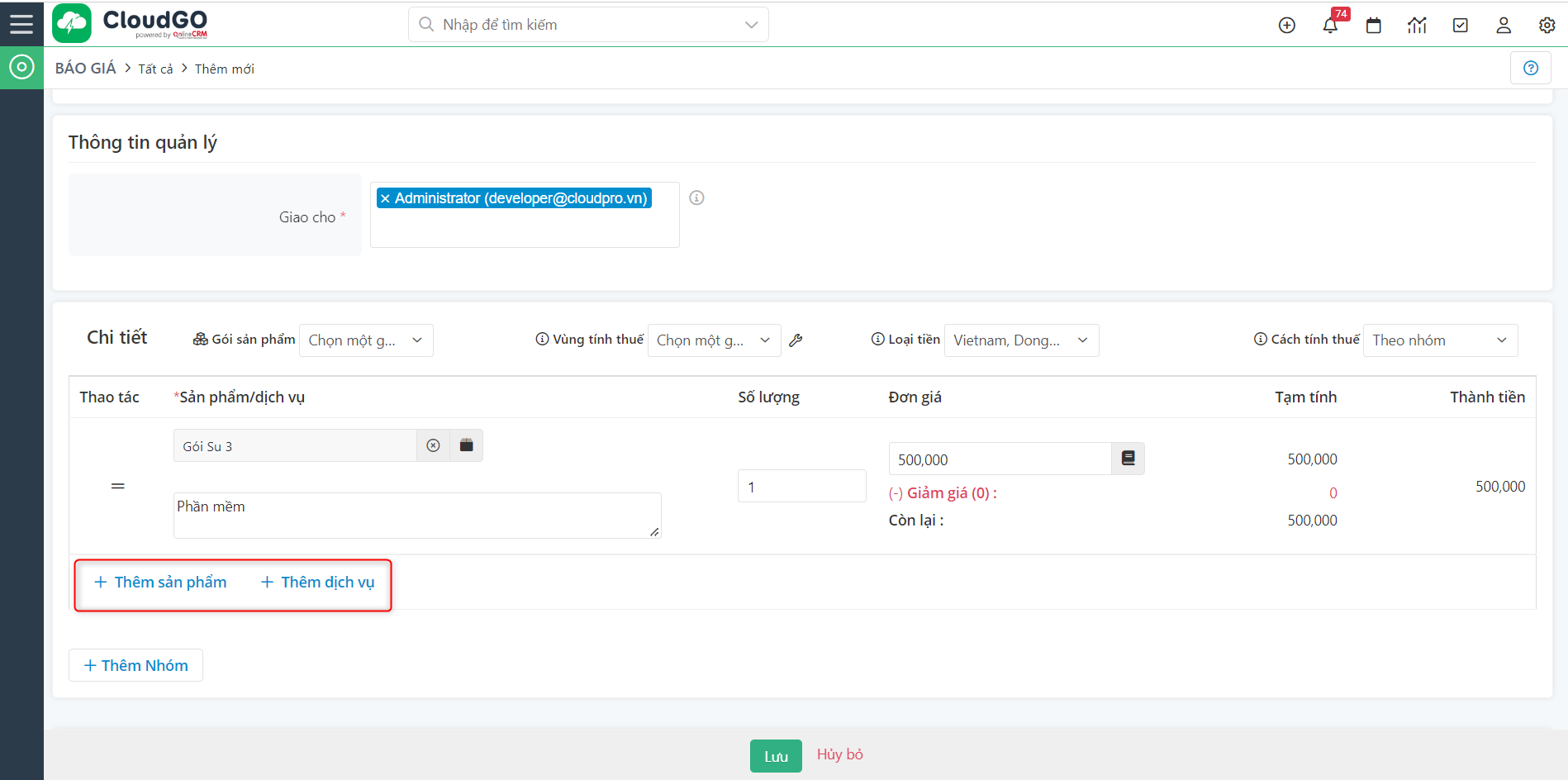Open the calendar icon in header
The image size is (1568, 780).
tap(1373, 26)
